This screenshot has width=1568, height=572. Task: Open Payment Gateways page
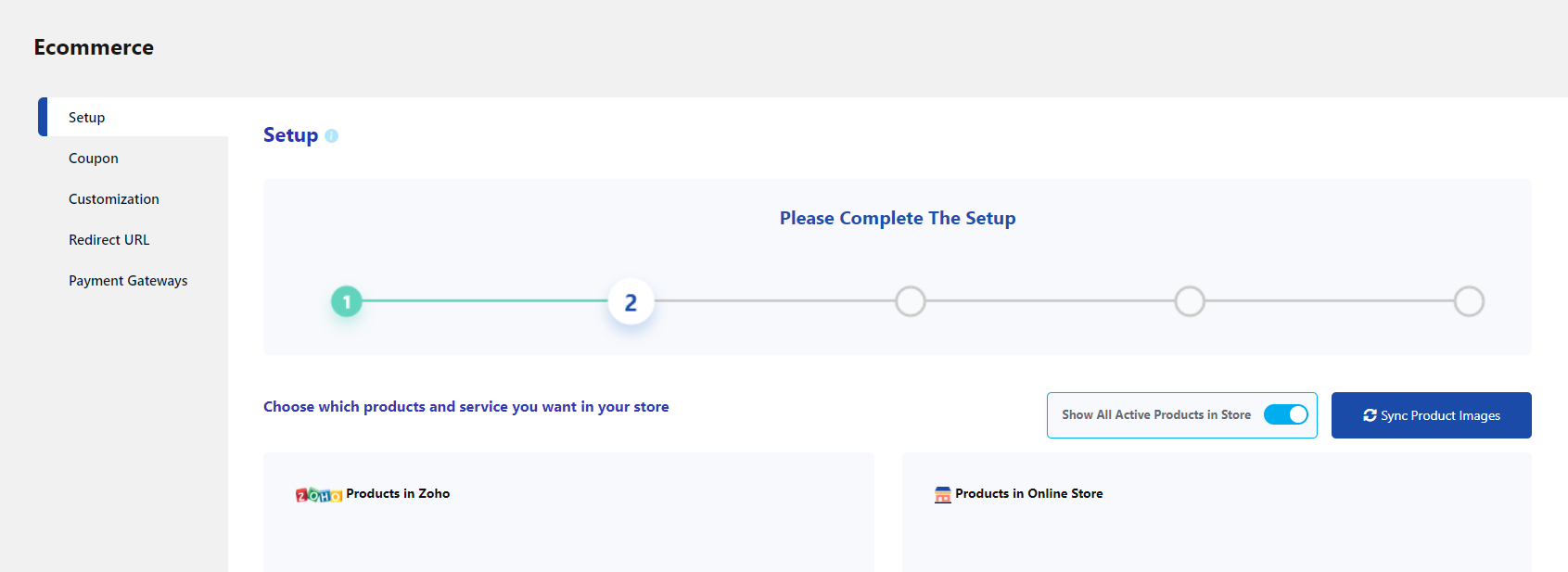click(x=128, y=281)
